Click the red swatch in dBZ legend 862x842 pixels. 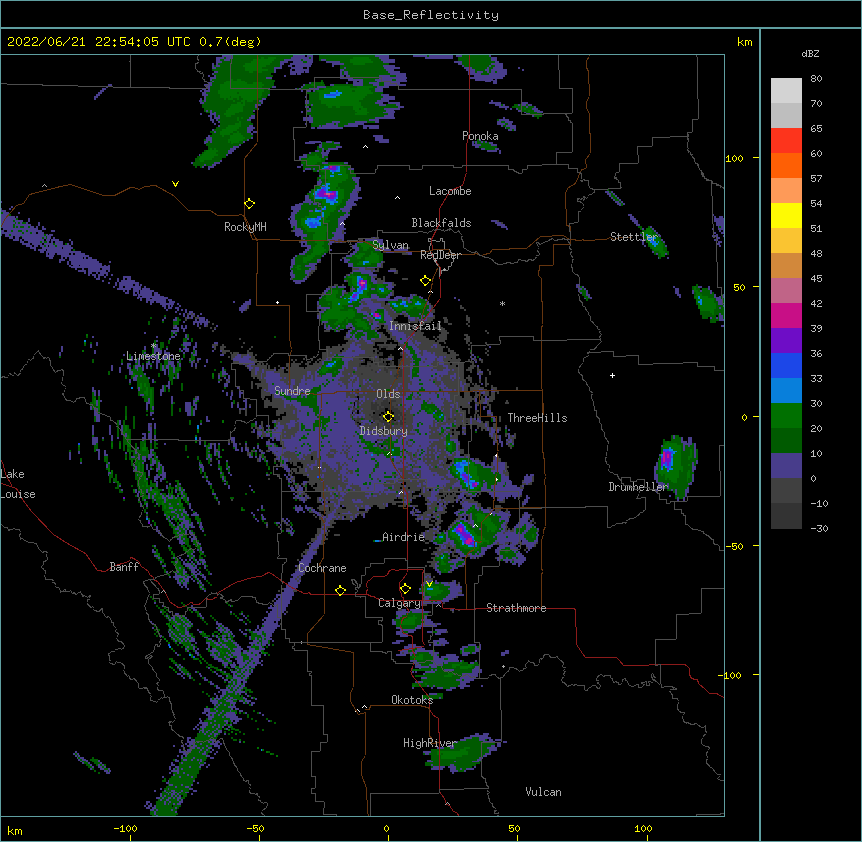[x=786, y=140]
